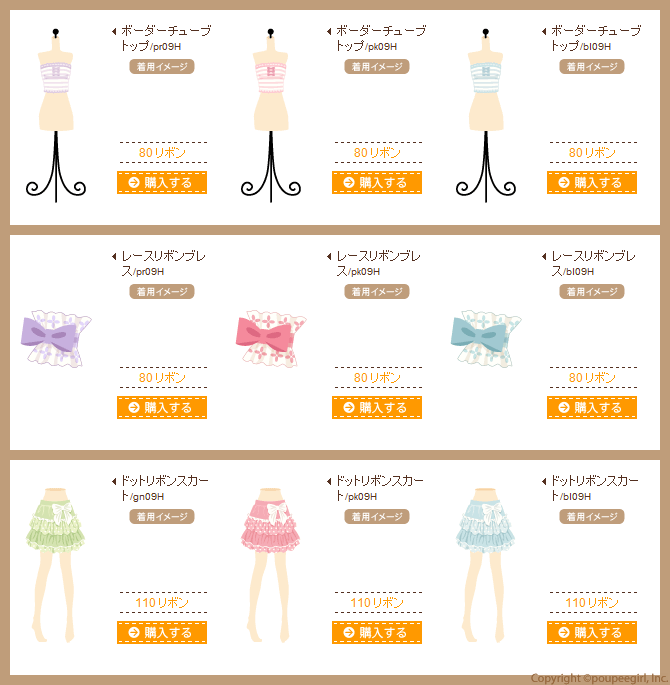The width and height of the screenshot is (670, 685).
Task: Show 着用イメージ for the pr09H tube top
Action: [162, 66]
